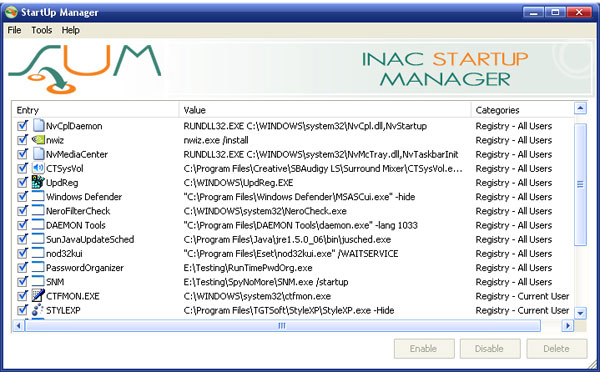Minimize the StartUp Manager window
This screenshot has height=372, width=600.
pyautogui.click(x=533, y=12)
